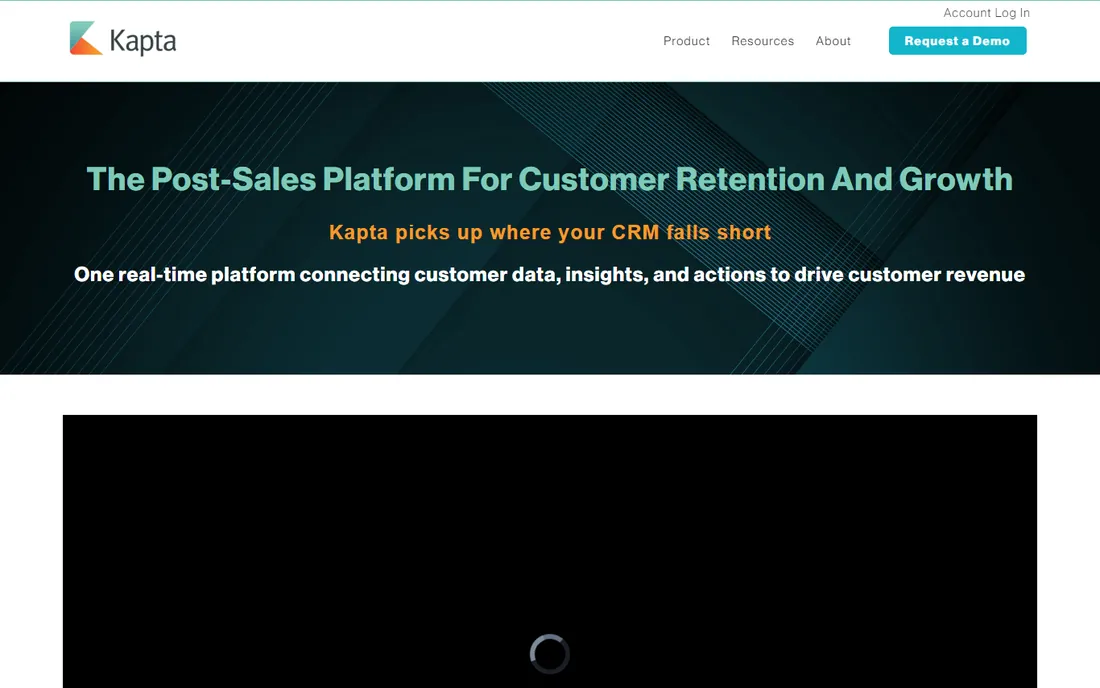Select text "One real-time platform connecting customer data"
The image size is (1100, 688).
coord(316,274)
